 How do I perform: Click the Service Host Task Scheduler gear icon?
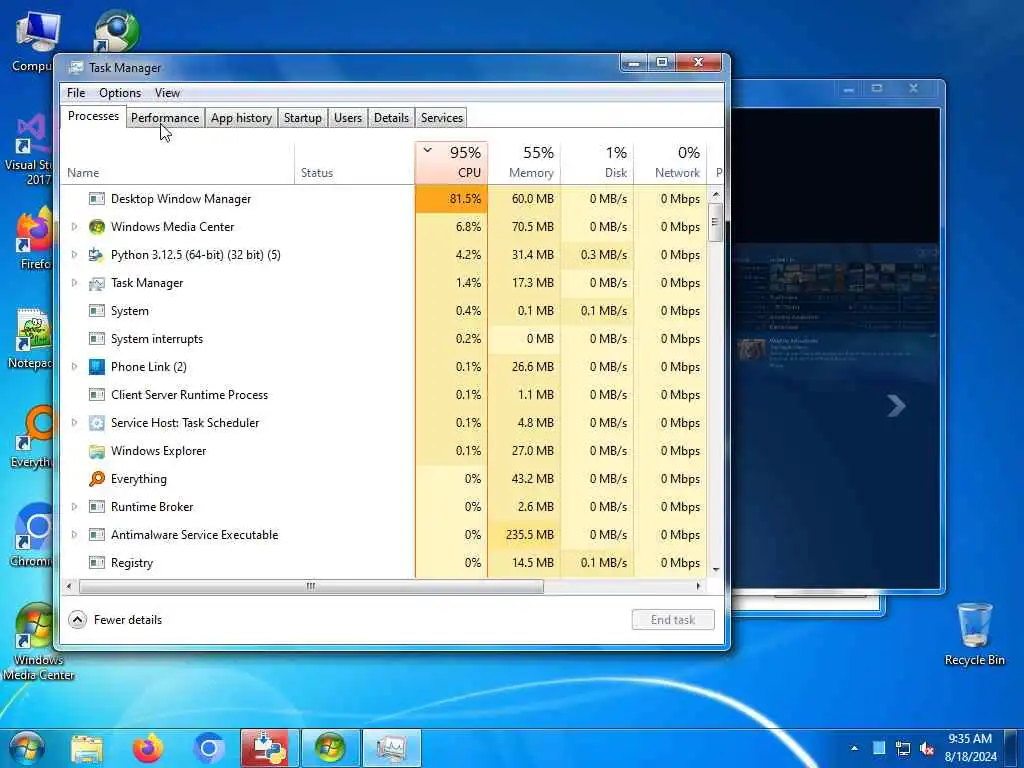pos(97,423)
